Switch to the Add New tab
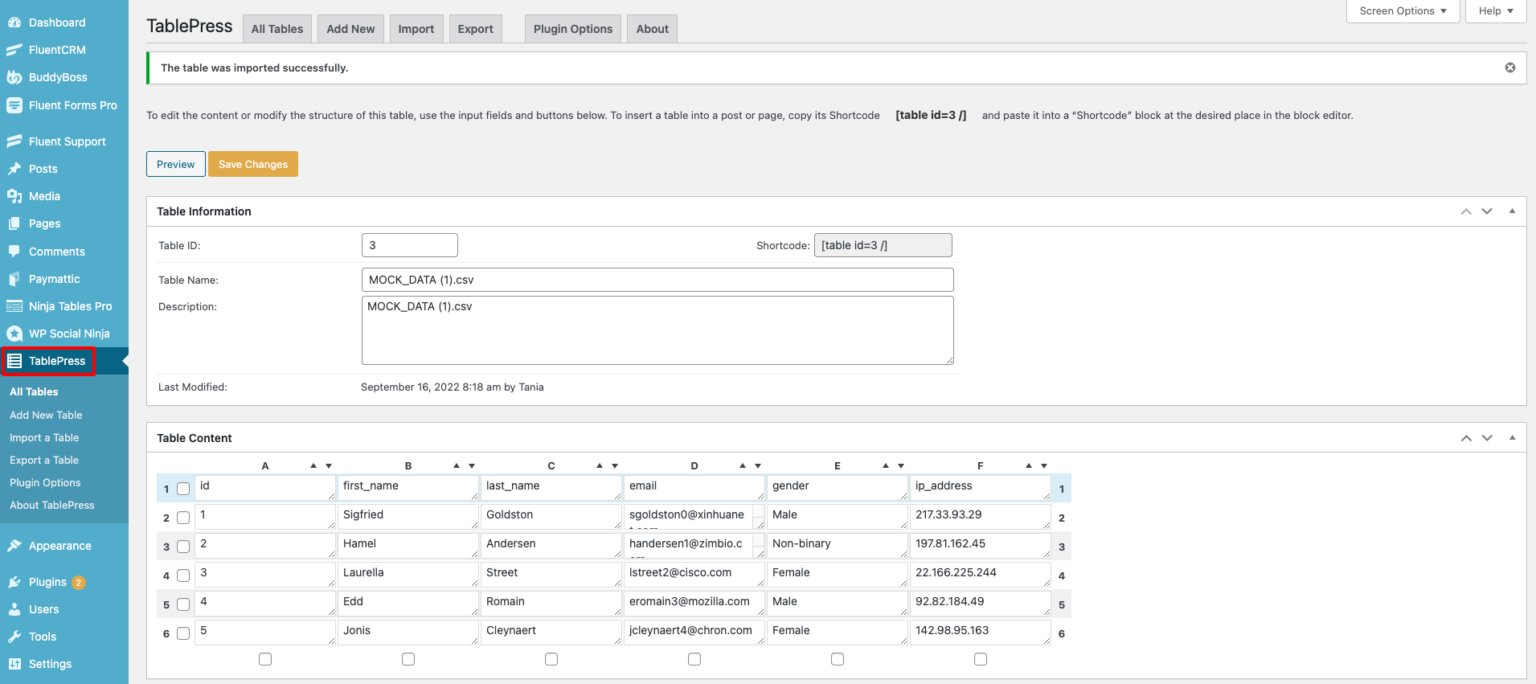The image size is (1536, 684). tap(350, 28)
